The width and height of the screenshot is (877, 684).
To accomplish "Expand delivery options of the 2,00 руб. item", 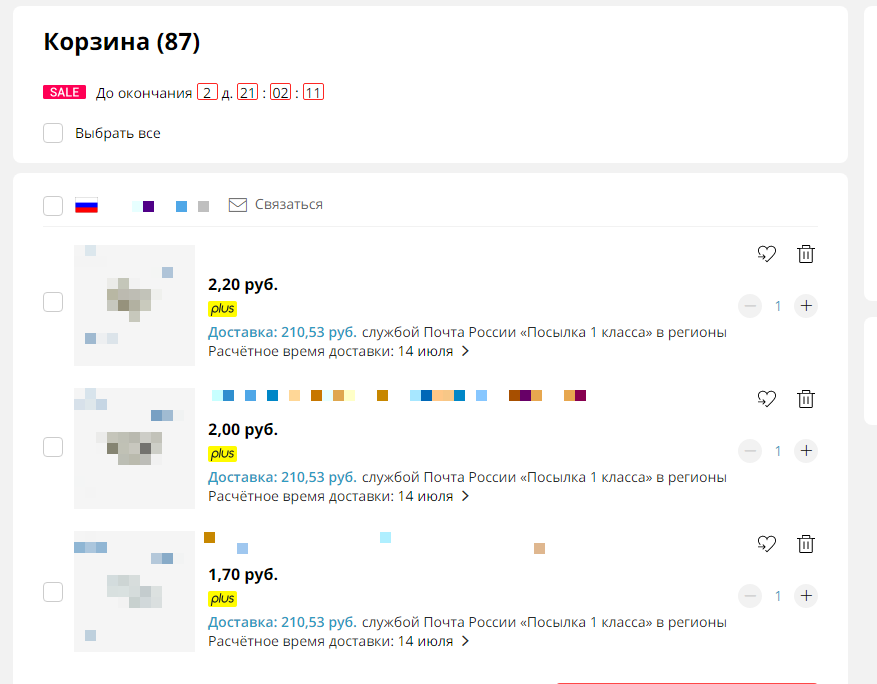I will pos(465,496).
